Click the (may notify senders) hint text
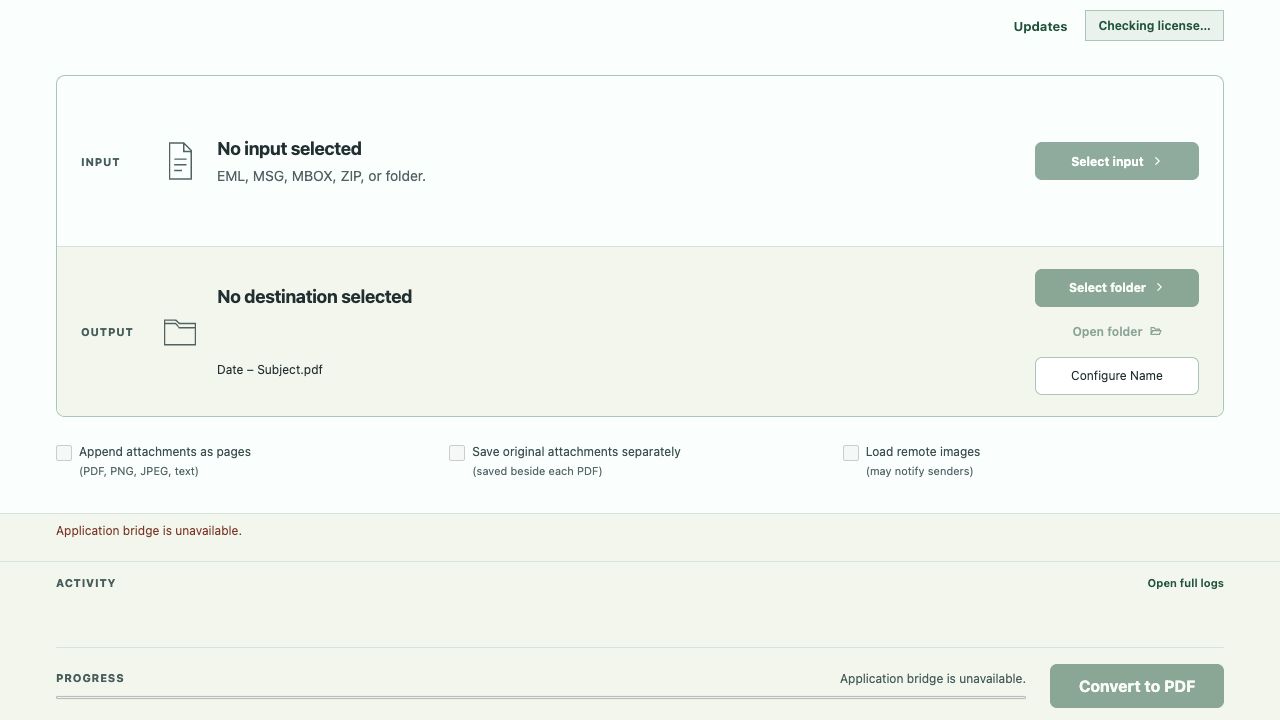 (919, 471)
